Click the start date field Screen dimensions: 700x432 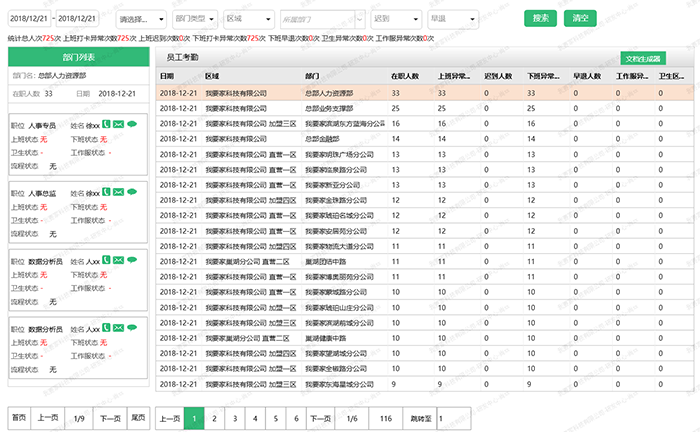point(29,19)
